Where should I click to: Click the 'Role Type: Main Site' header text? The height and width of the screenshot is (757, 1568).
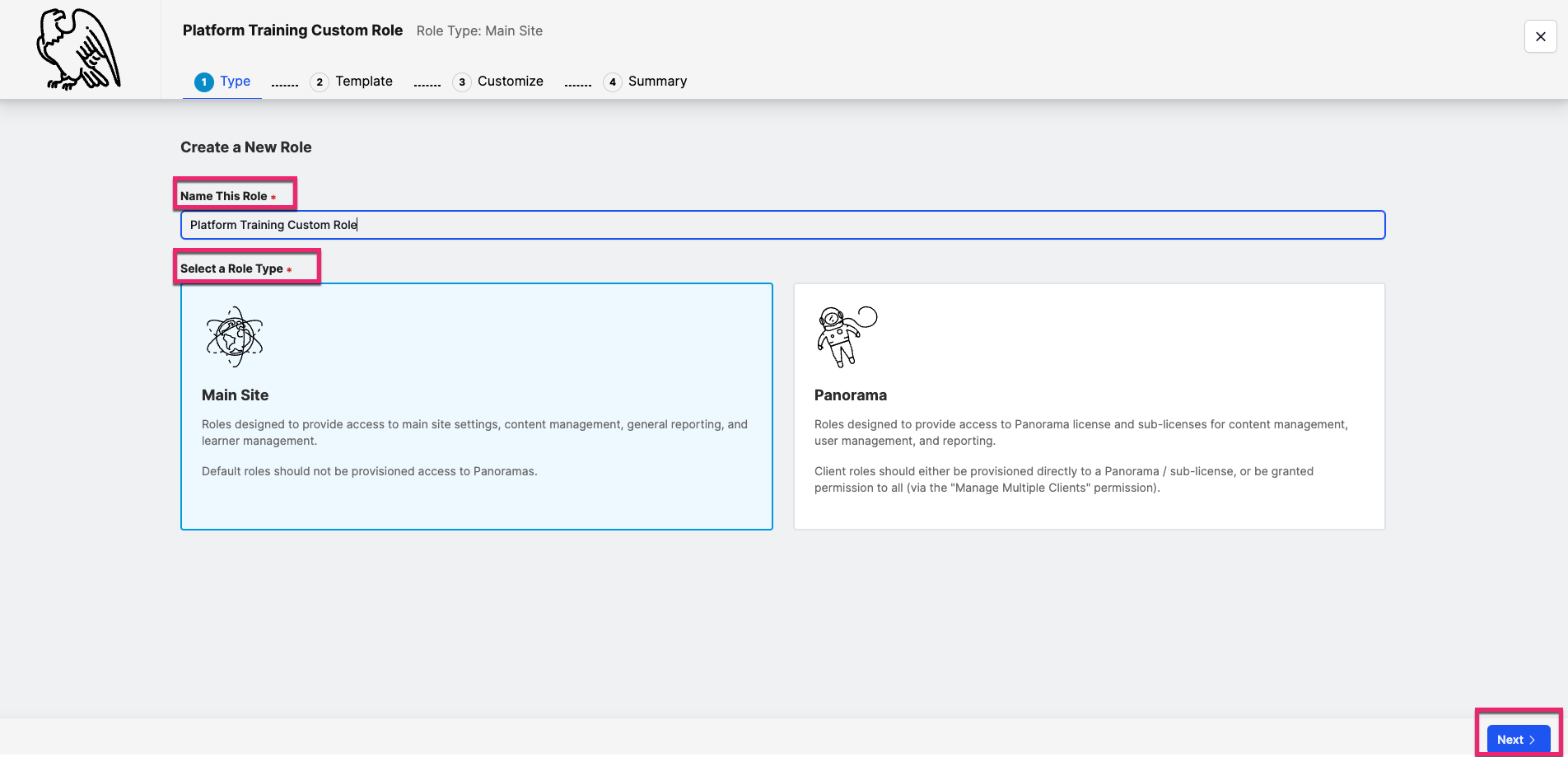coord(479,30)
